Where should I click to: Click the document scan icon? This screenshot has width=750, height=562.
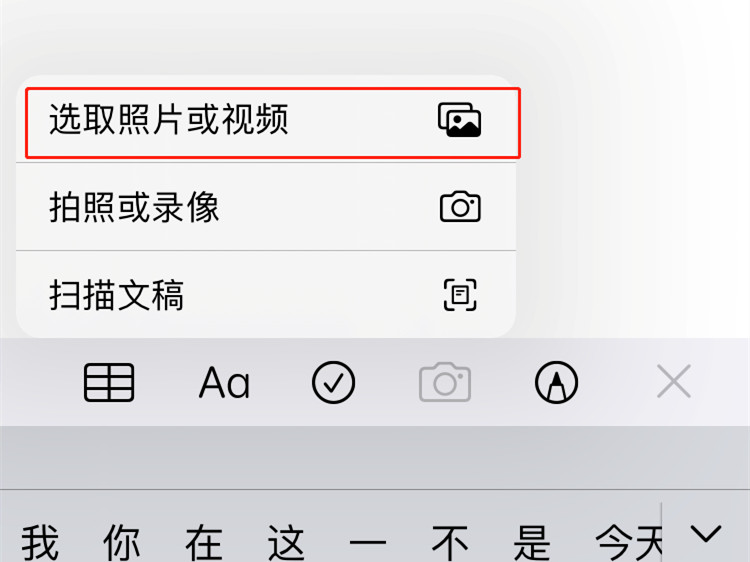click(460, 295)
